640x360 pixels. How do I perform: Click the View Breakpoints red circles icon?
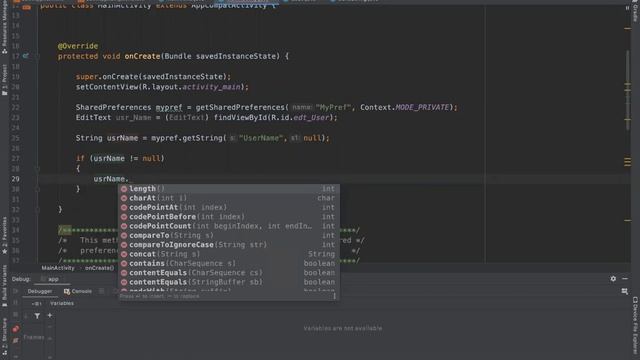pos(16,329)
